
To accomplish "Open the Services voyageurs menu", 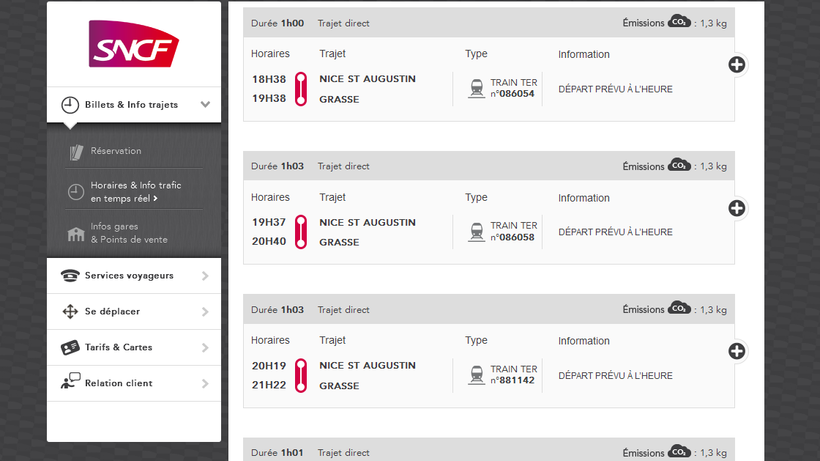I will coord(129,276).
